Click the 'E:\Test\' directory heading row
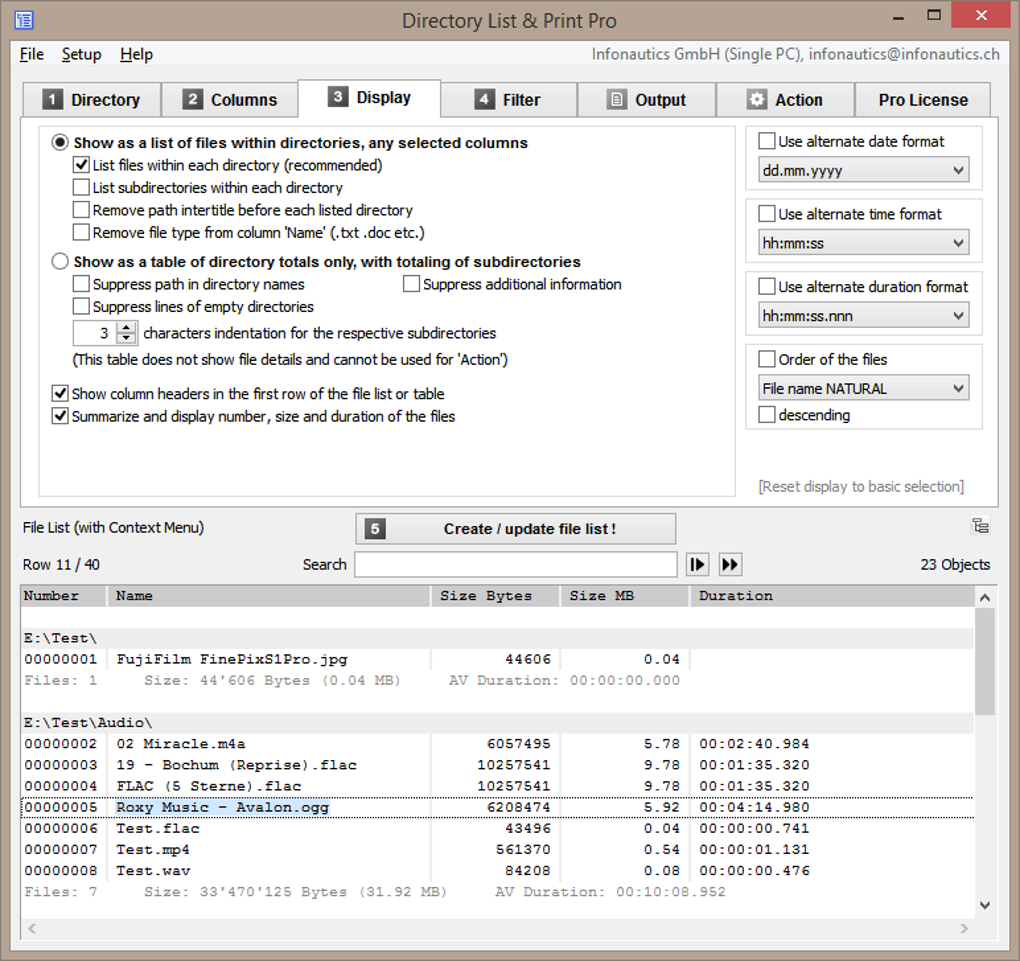The image size is (1020, 961). click(498, 638)
